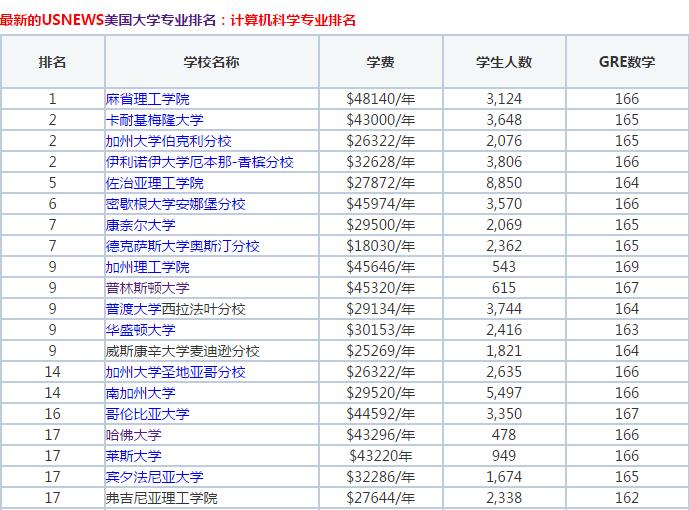The height and width of the screenshot is (510, 689).
Task: Open 伊利诺伊大学厄本那-香槟分校 link
Action: pos(199,162)
